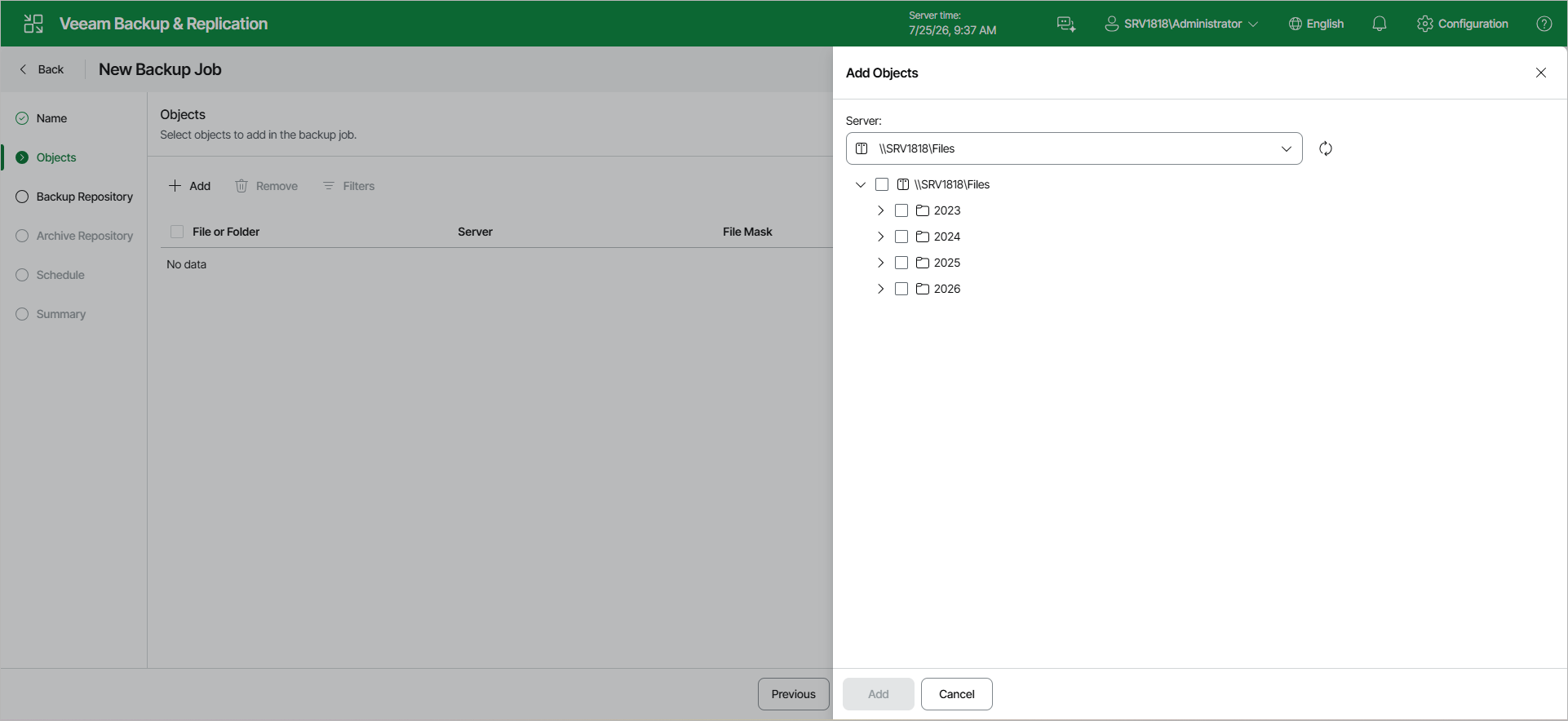Image resolution: width=1568 pixels, height=721 pixels.
Task: Sort by File or Folder column
Action: pyautogui.click(x=226, y=232)
